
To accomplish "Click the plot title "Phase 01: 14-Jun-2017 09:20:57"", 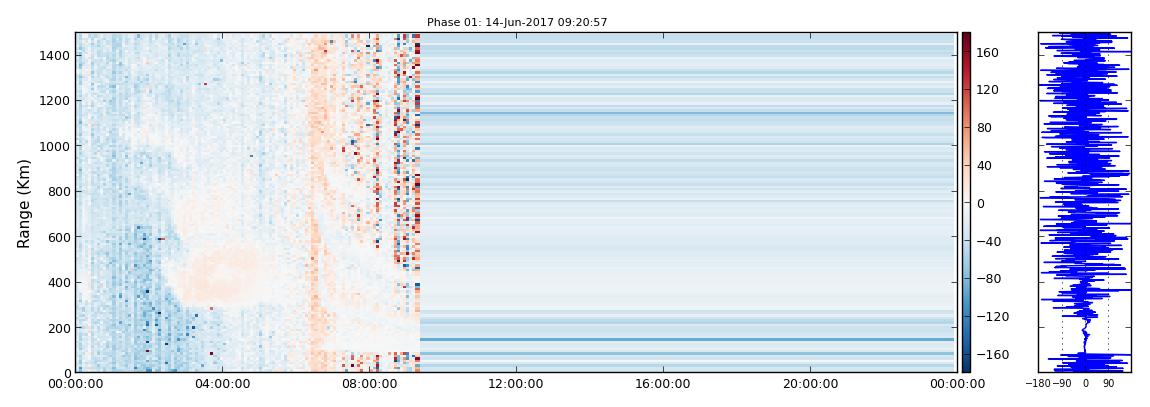I will 517,23.
